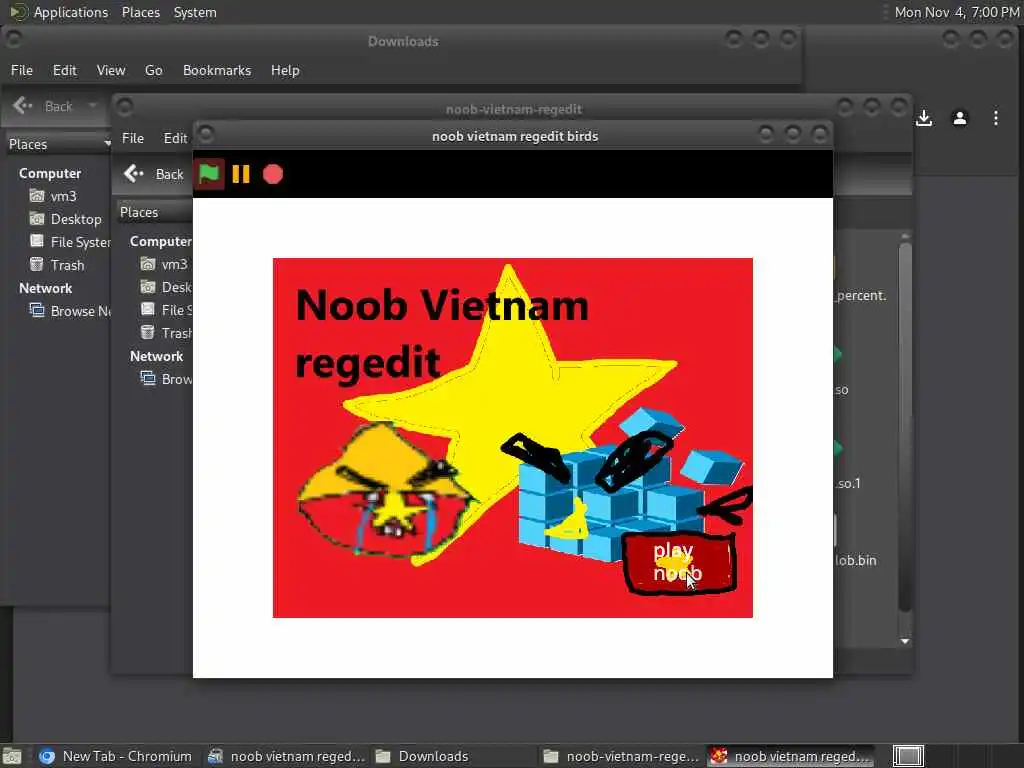Switch to first noob vietnam regedit taskbar entry

coord(286,756)
